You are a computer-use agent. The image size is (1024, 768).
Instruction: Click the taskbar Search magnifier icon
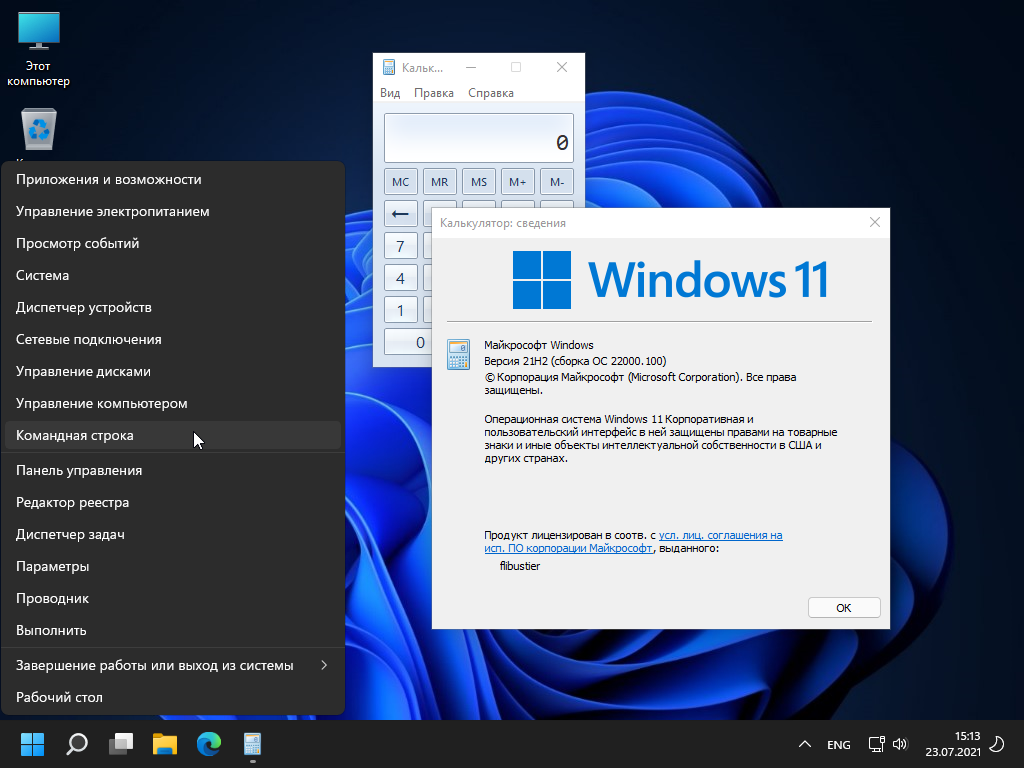pyautogui.click(x=77, y=744)
